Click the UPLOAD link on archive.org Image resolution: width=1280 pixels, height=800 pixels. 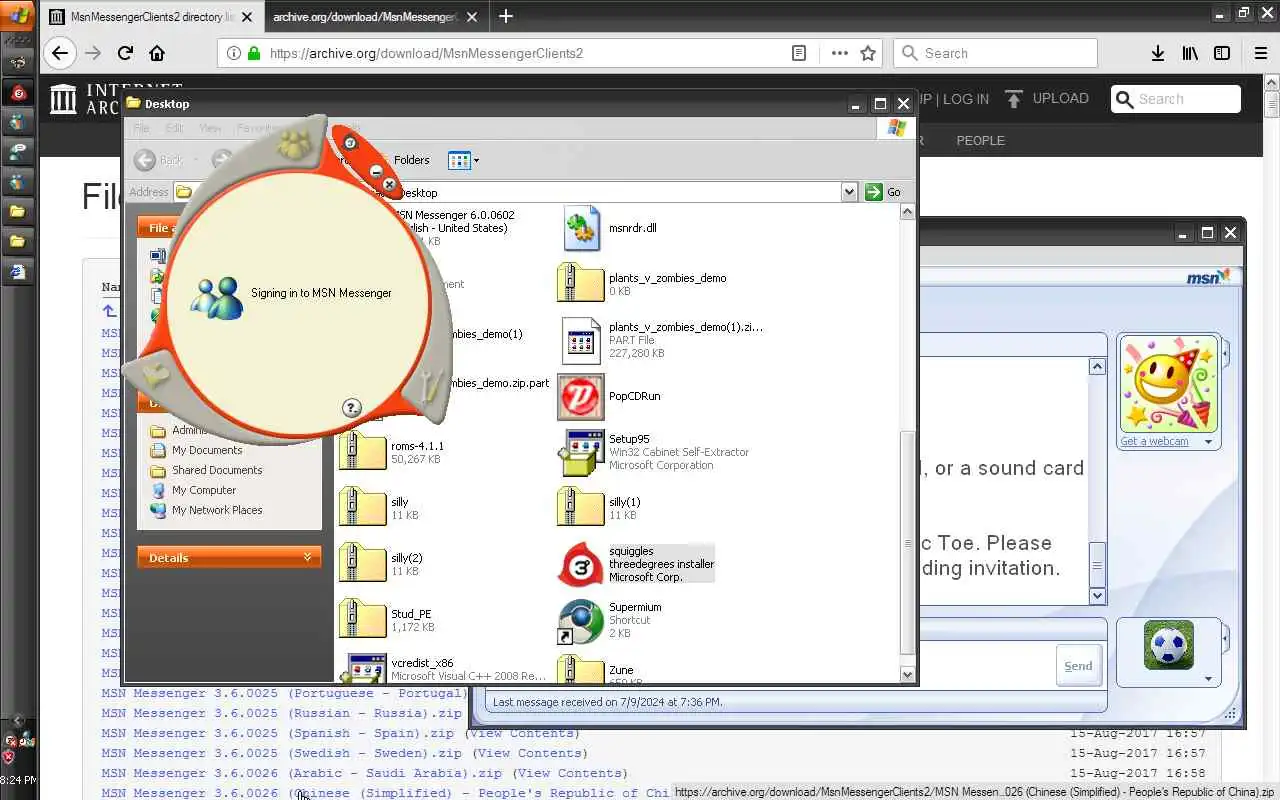(1047, 98)
